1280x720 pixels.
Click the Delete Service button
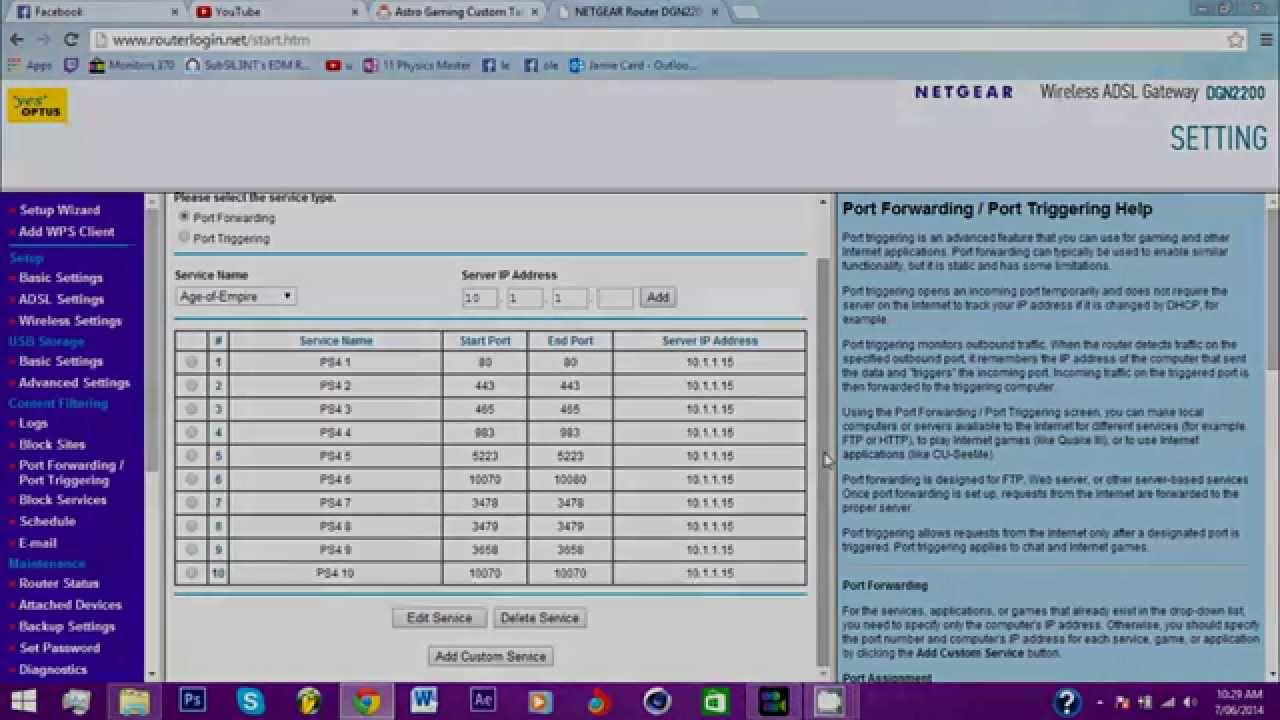(540, 618)
